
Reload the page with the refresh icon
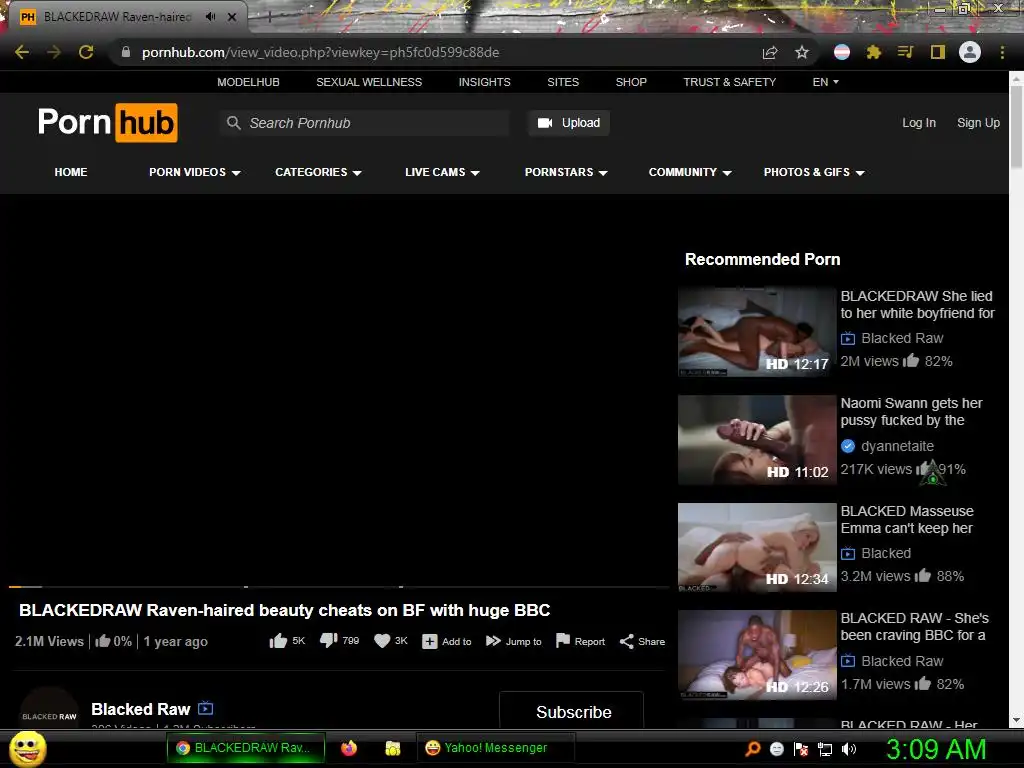(x=86, y=52)
